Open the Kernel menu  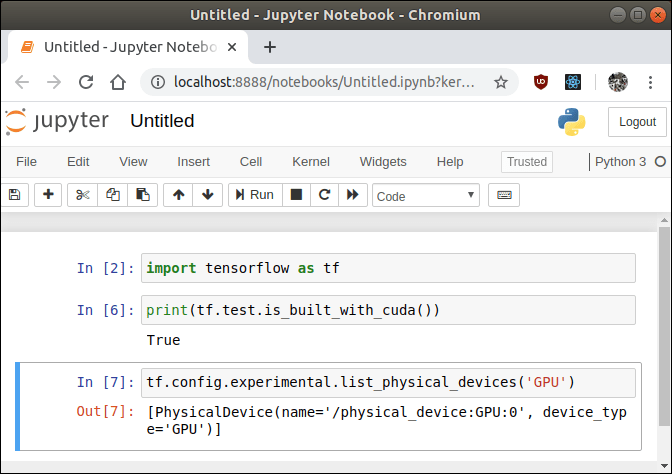(310, 161)
